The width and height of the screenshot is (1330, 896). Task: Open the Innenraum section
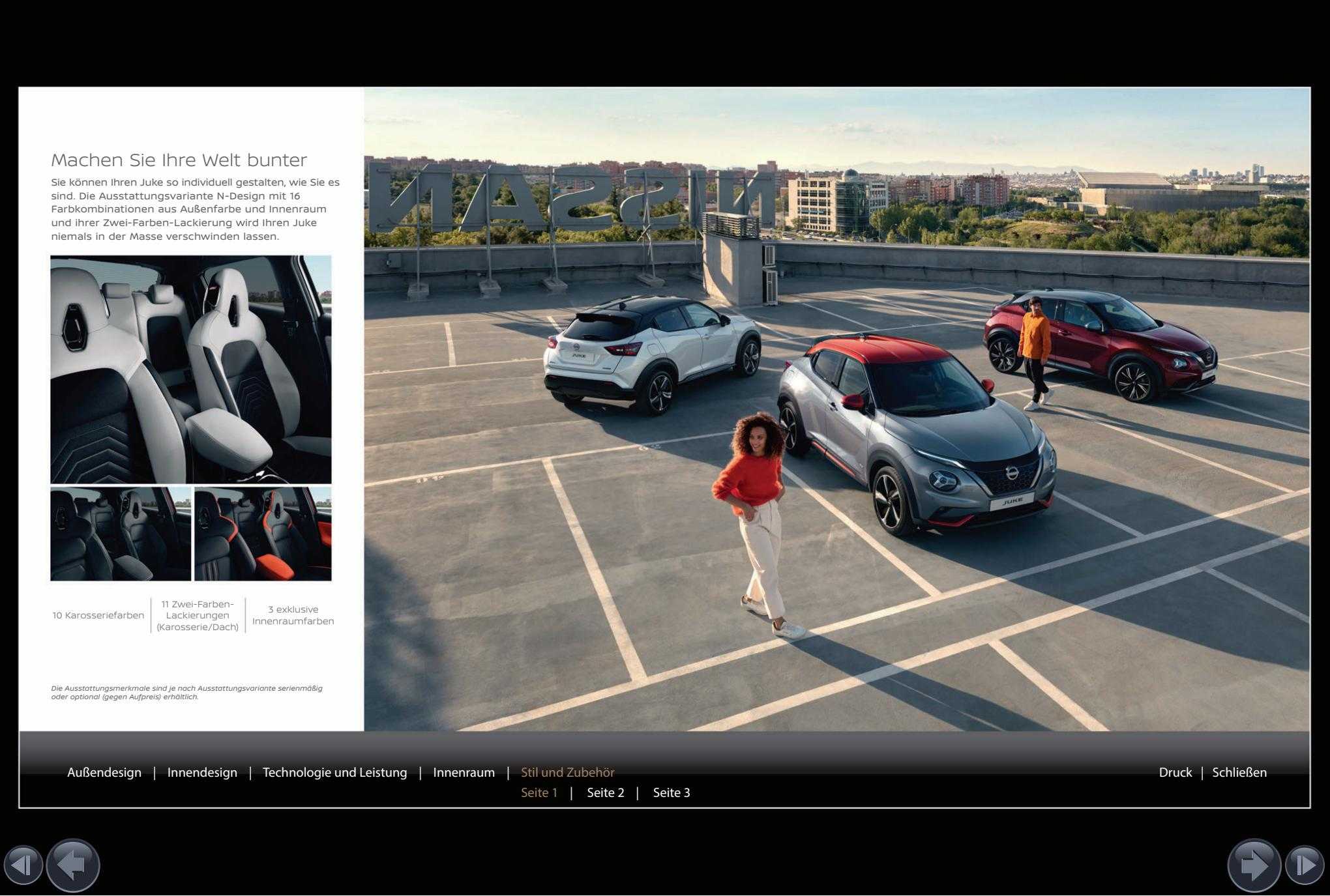pyautogui.click(x=464, y=772)
